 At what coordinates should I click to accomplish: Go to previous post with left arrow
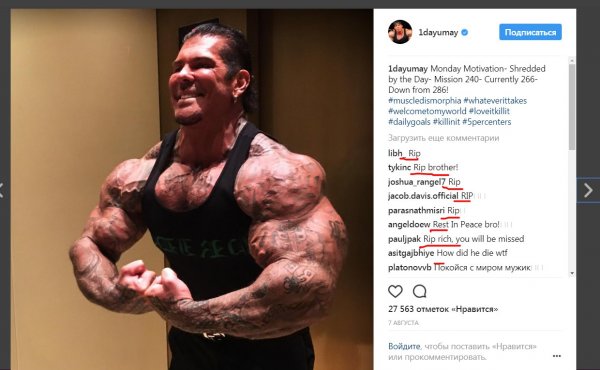(2, 190)
